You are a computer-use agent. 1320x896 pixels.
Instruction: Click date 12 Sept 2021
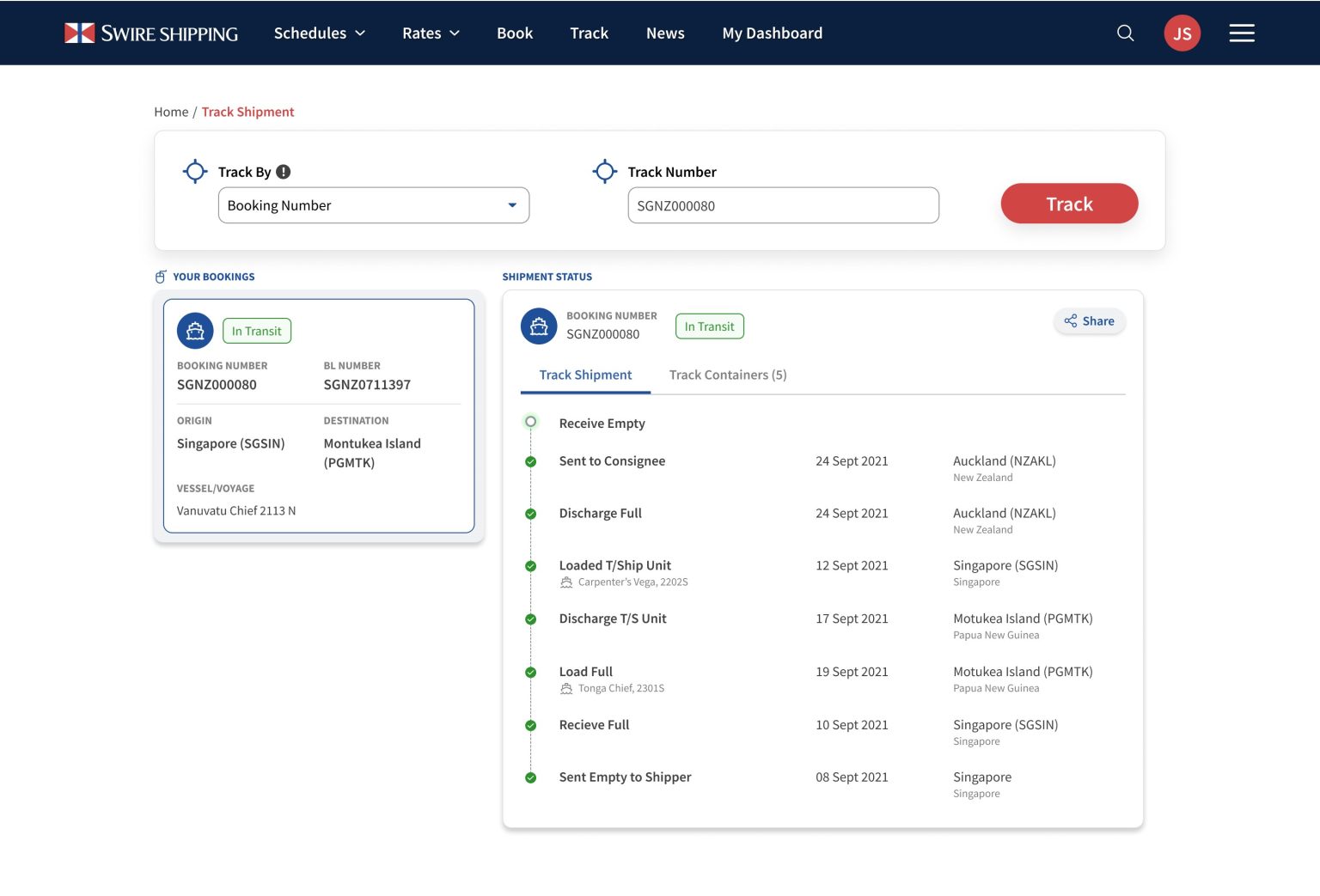point(852,566)
